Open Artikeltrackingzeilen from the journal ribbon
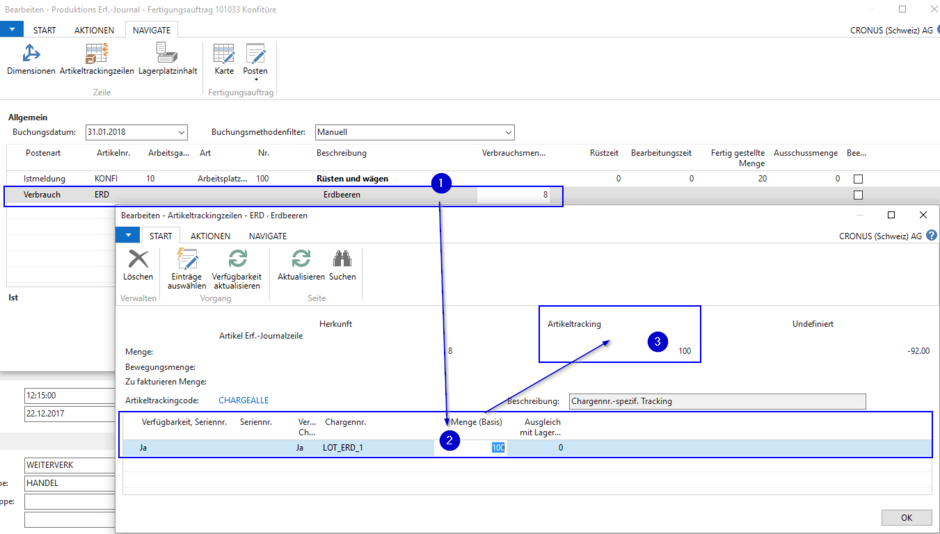Screen dimensions: 940x534 click(97, 59)
